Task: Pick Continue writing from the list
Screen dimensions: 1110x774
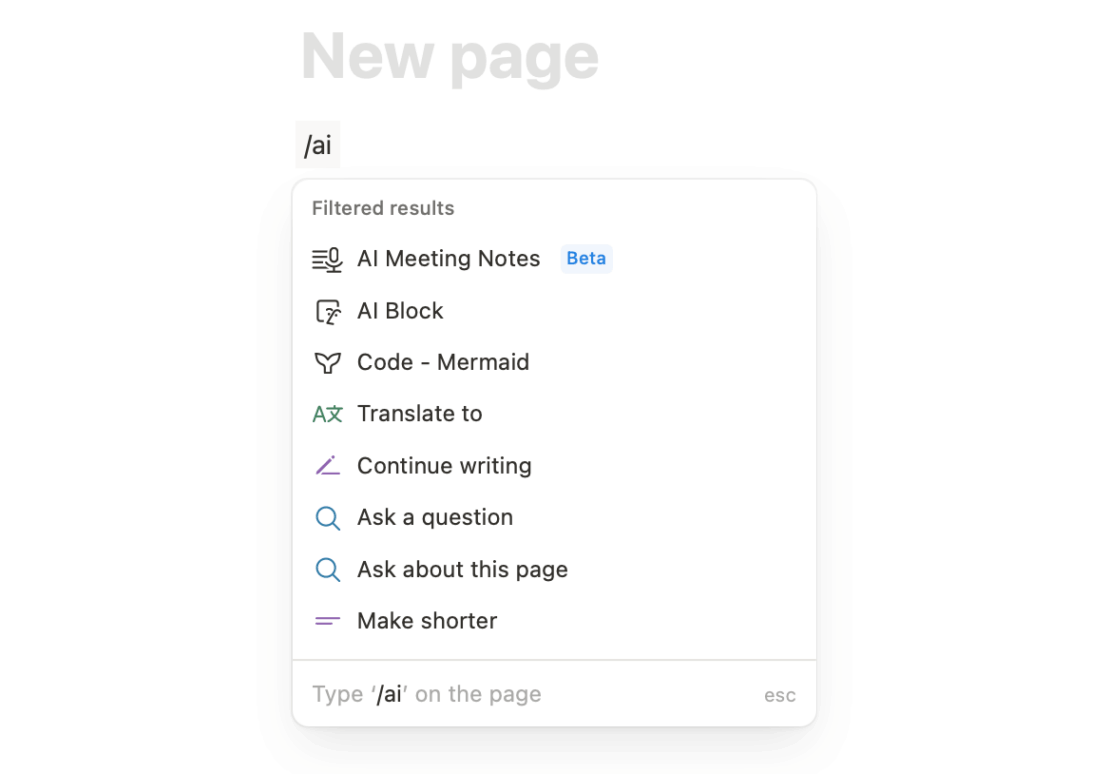Action: coord(444,465)
